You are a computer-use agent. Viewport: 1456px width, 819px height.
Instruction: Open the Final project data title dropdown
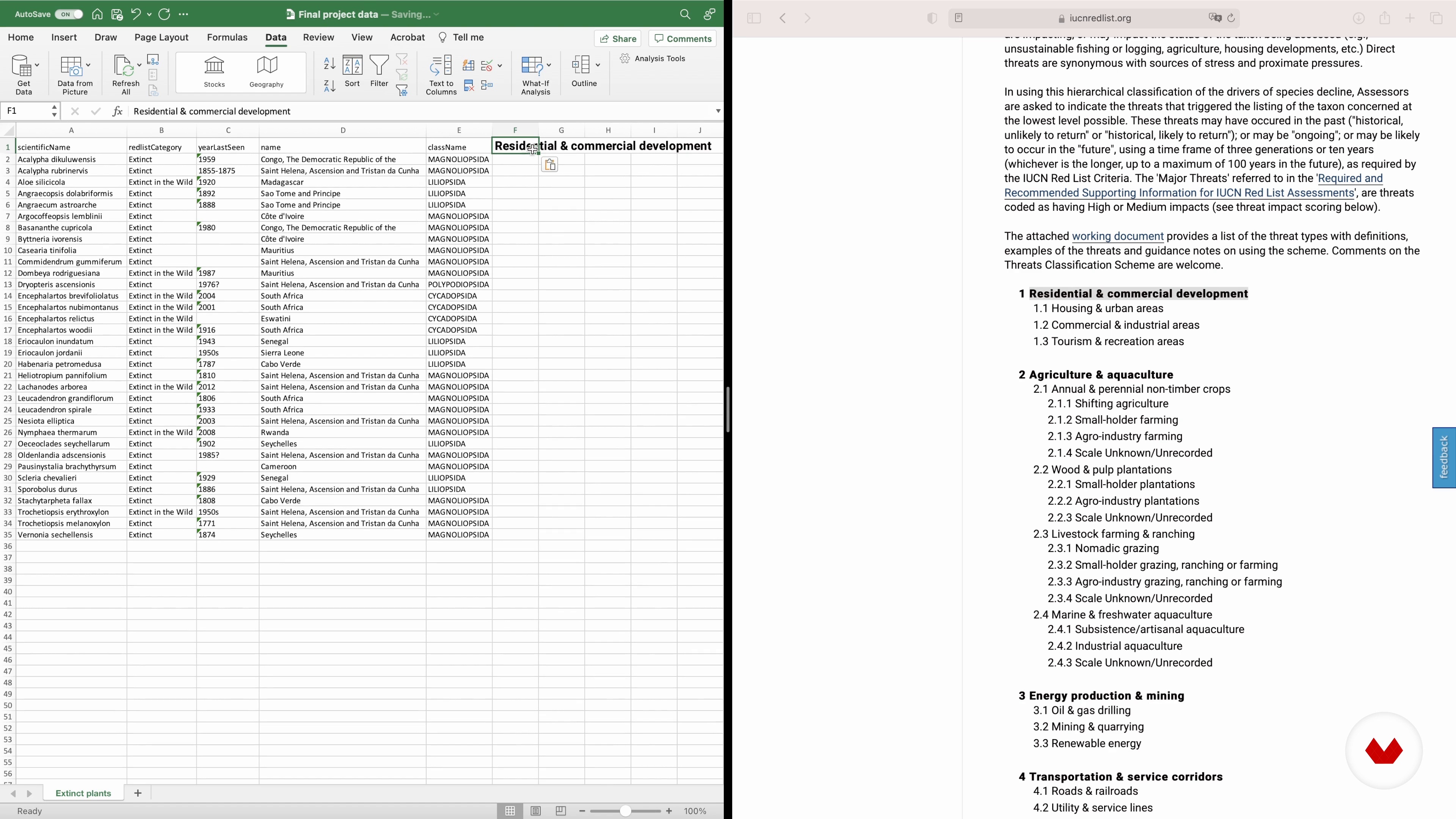[x=436, y=15]
